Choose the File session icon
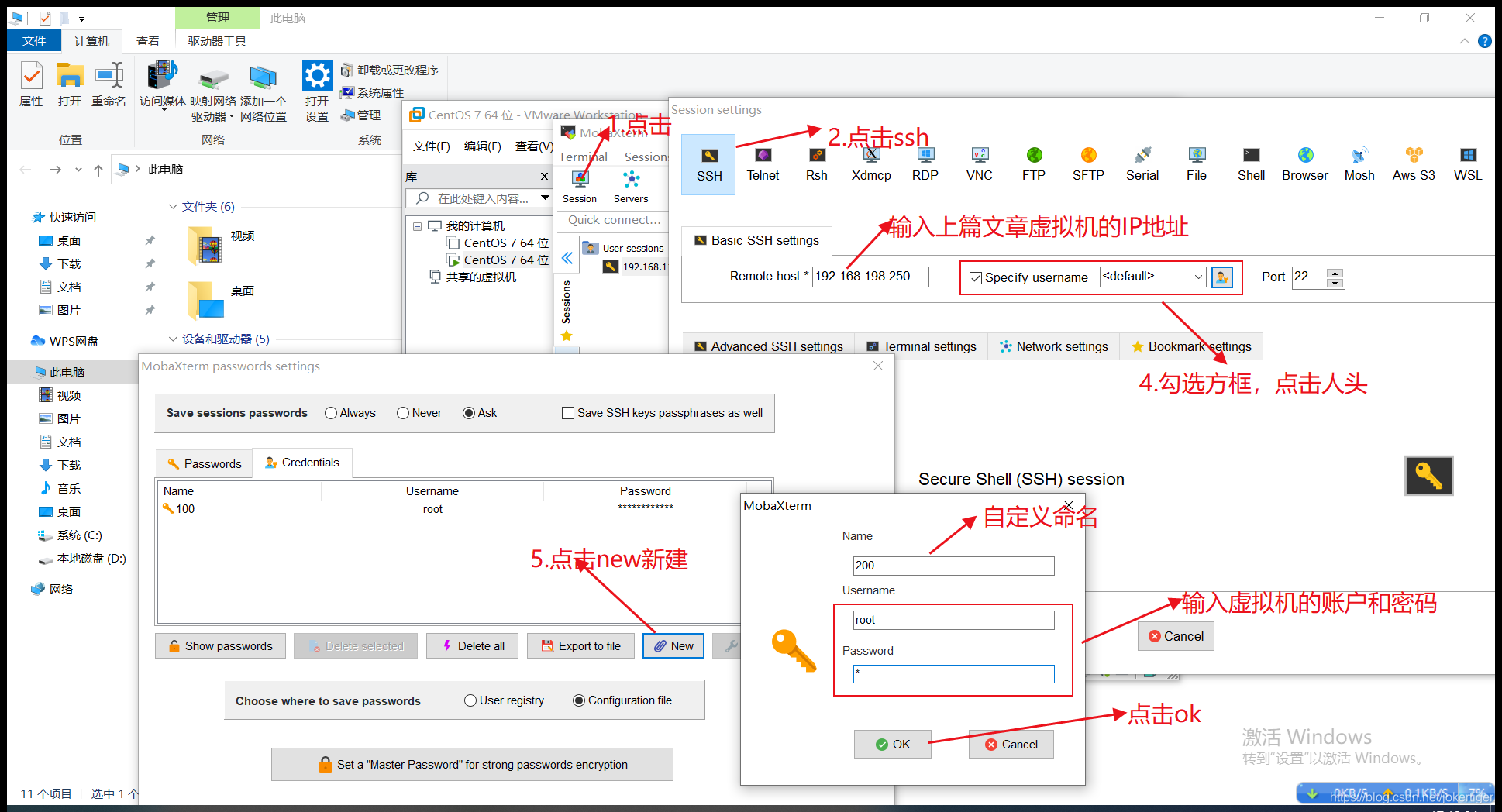Image resolution: width=1502 pixels, height=812 pixels. click(x=1197, y=164)
